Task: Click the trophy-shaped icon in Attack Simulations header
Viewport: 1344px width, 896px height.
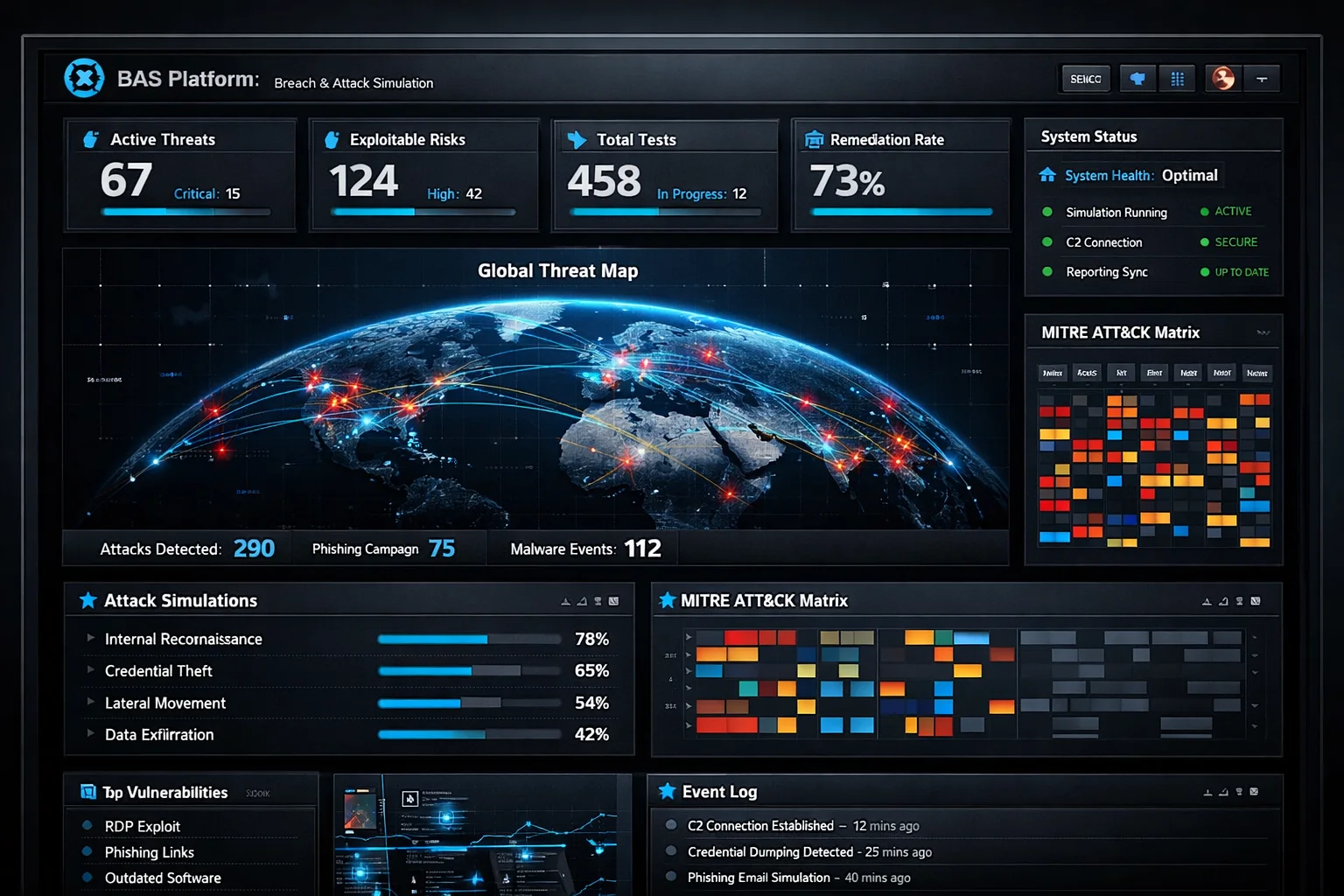Action: (598, 601)
